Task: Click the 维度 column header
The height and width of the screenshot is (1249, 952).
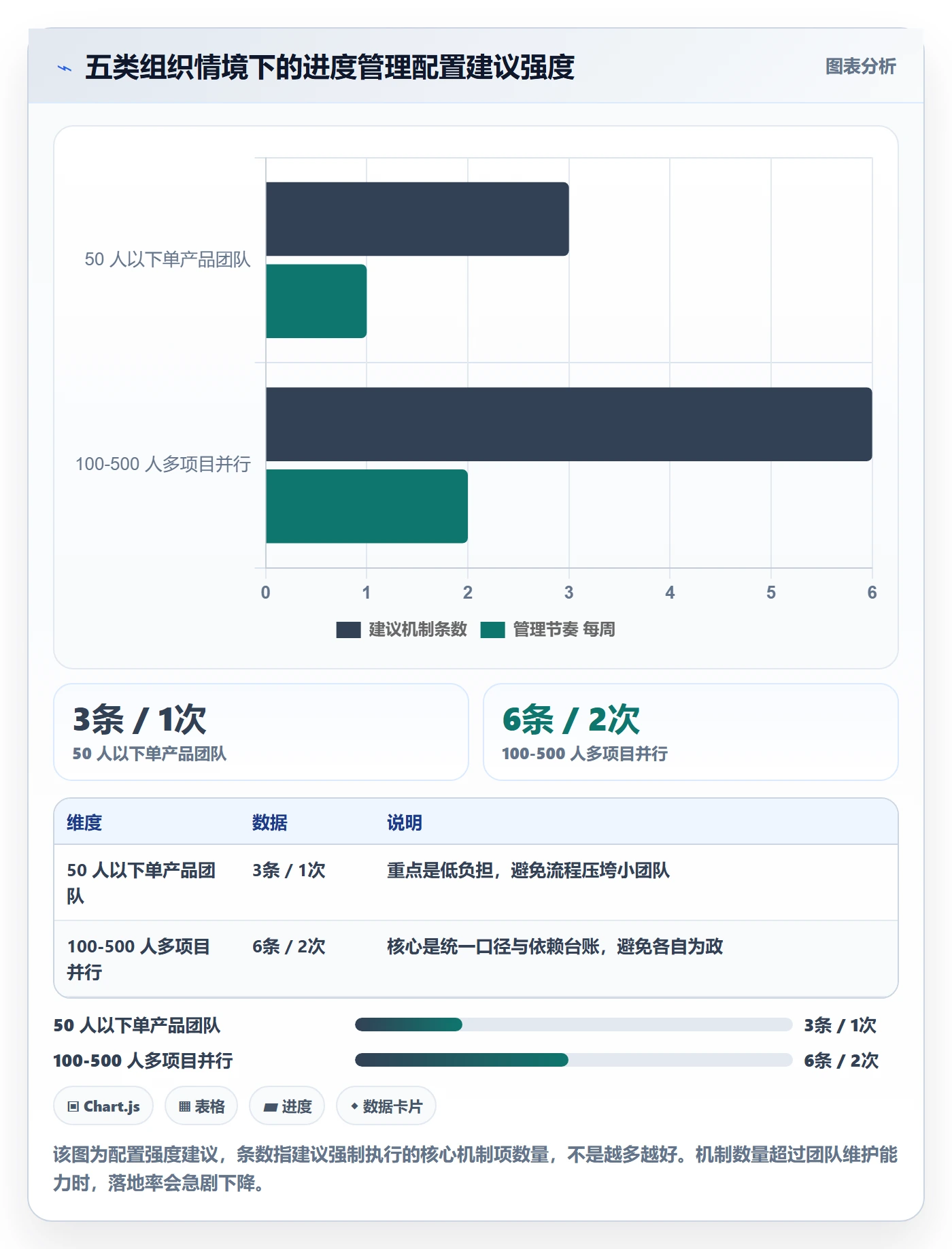Action: [x=84, y=823]
